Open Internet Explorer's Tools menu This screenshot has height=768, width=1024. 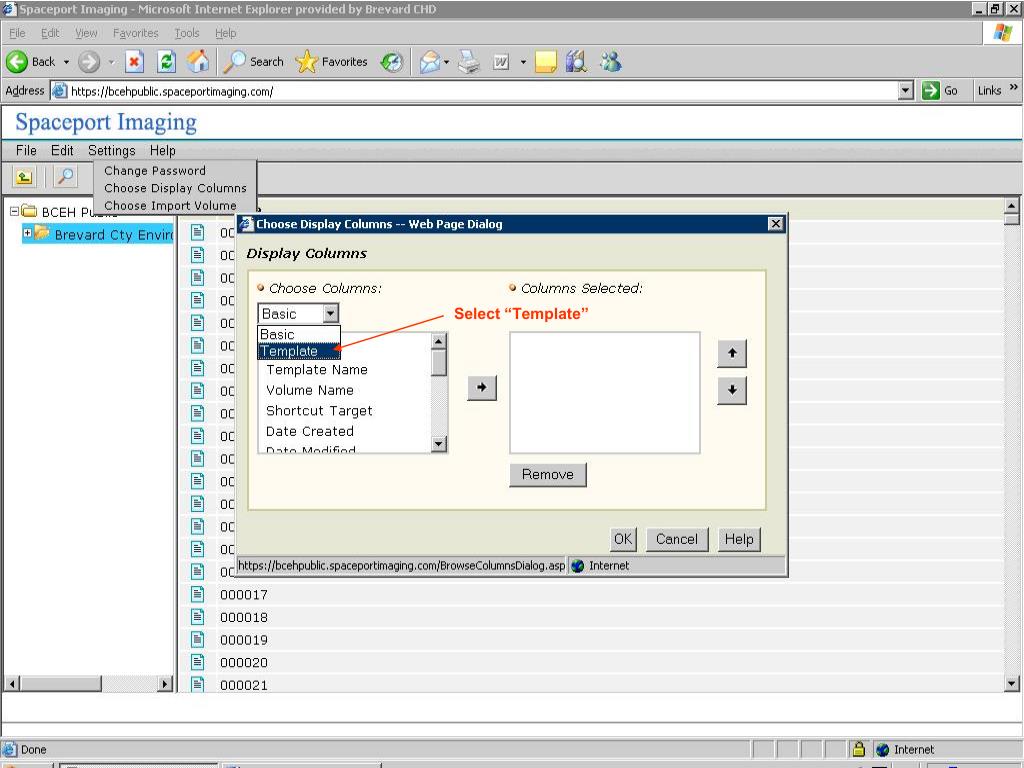point(187,33)
